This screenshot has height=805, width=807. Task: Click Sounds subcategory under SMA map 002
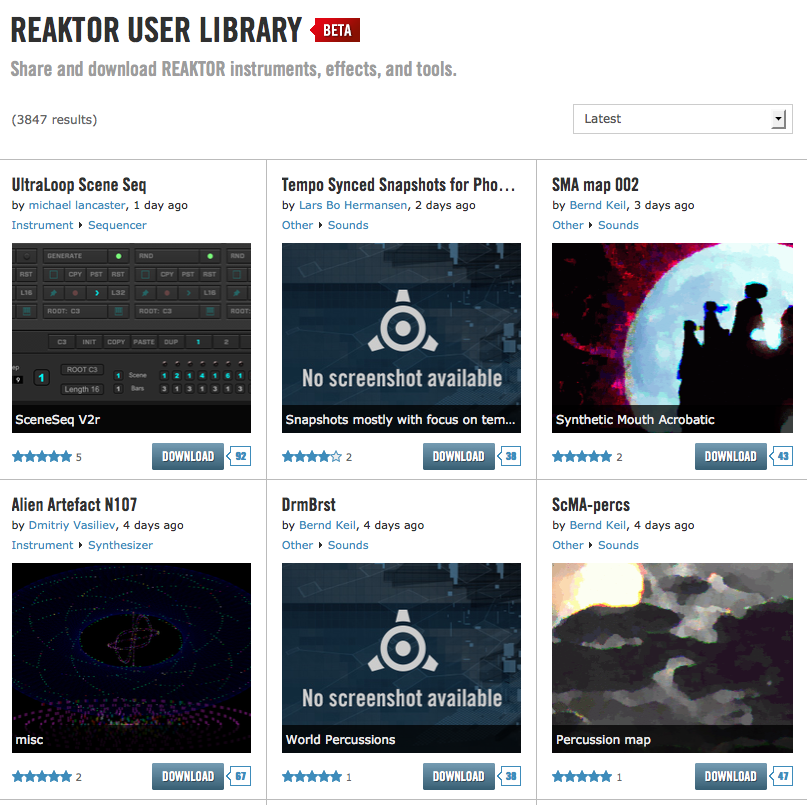(x=618, y=225)
